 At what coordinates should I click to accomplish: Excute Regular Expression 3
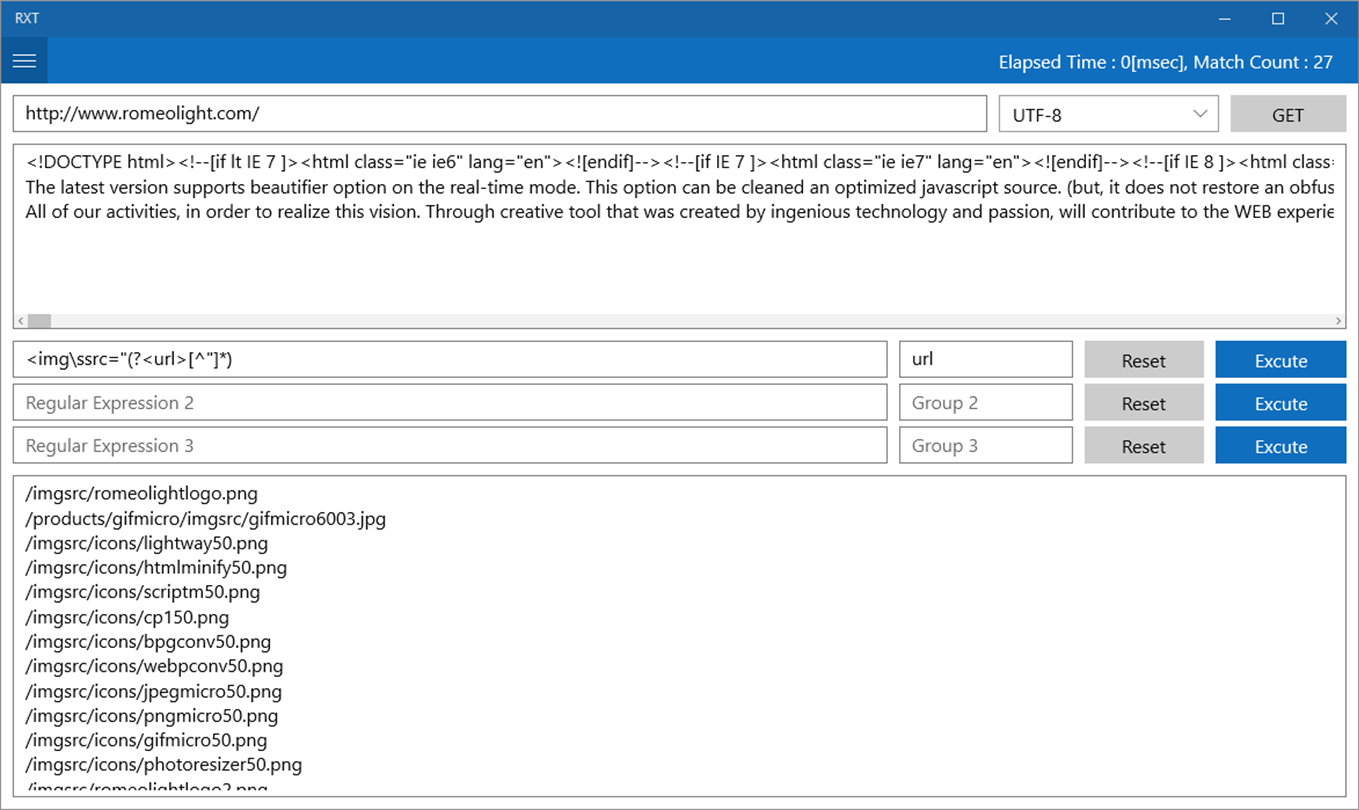point(1281,446)
